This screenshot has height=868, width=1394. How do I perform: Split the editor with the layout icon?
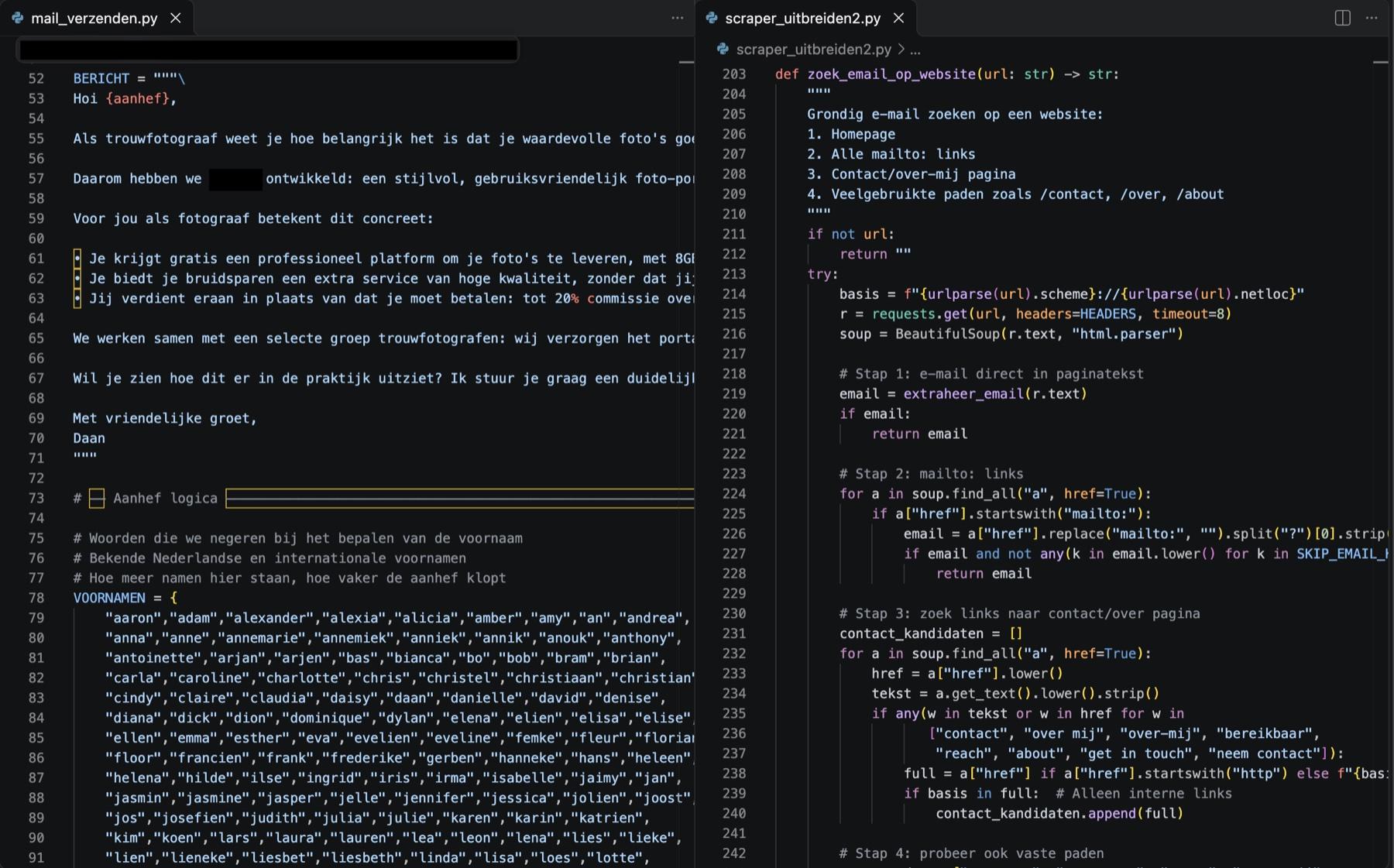pyautogui.click(x=1343, y=18)
